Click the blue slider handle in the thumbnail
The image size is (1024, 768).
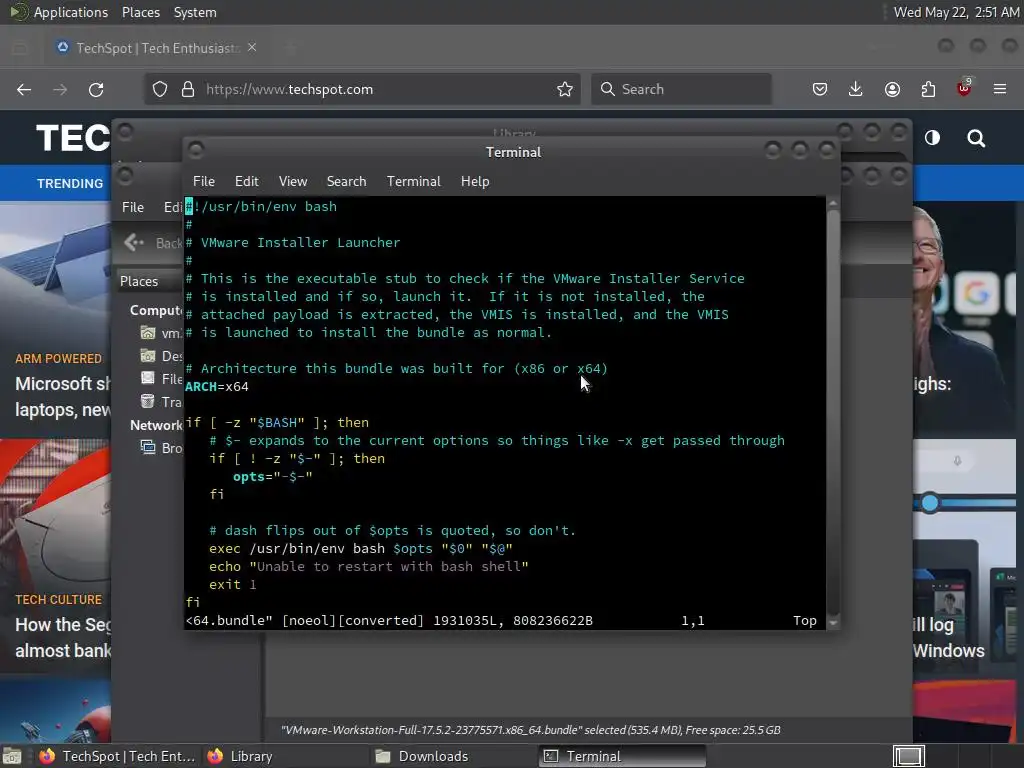[x=930, y=503]
